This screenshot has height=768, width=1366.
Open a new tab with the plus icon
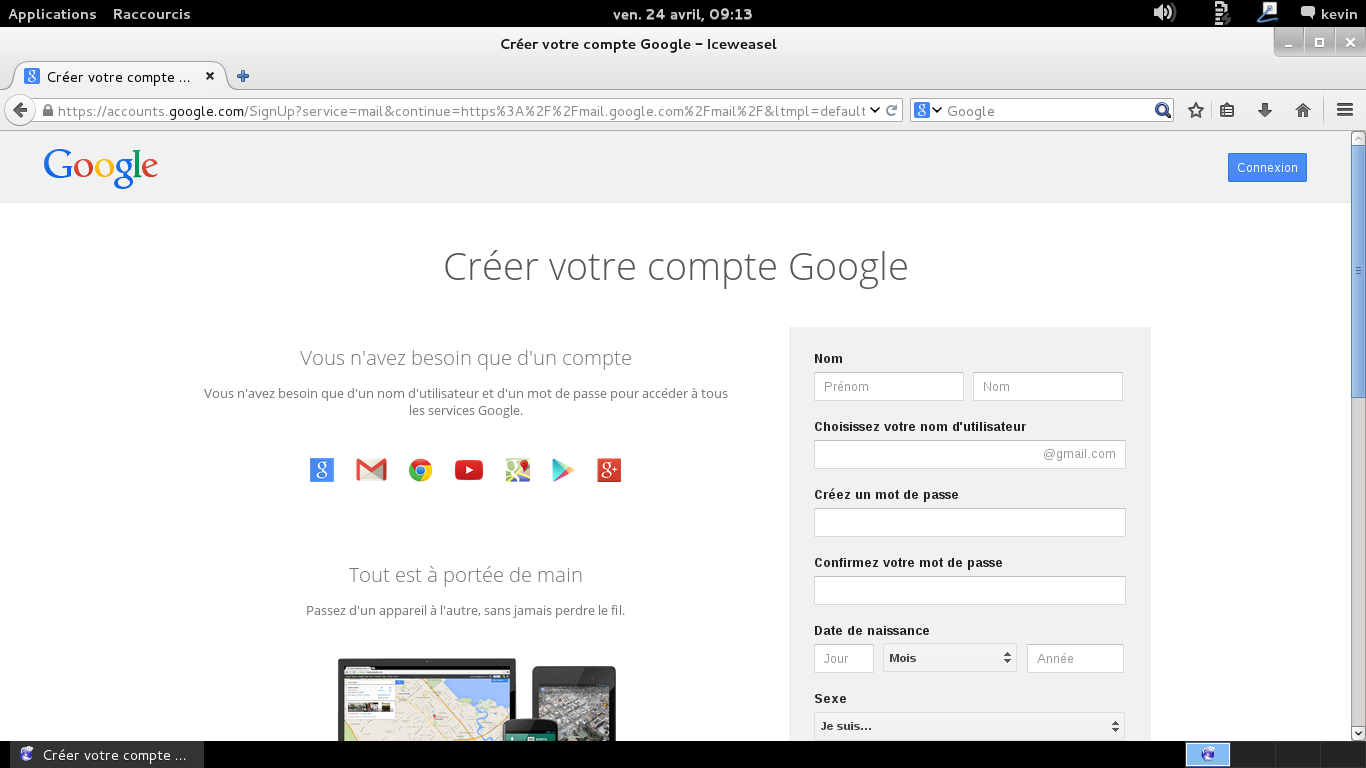click(243, 76)
